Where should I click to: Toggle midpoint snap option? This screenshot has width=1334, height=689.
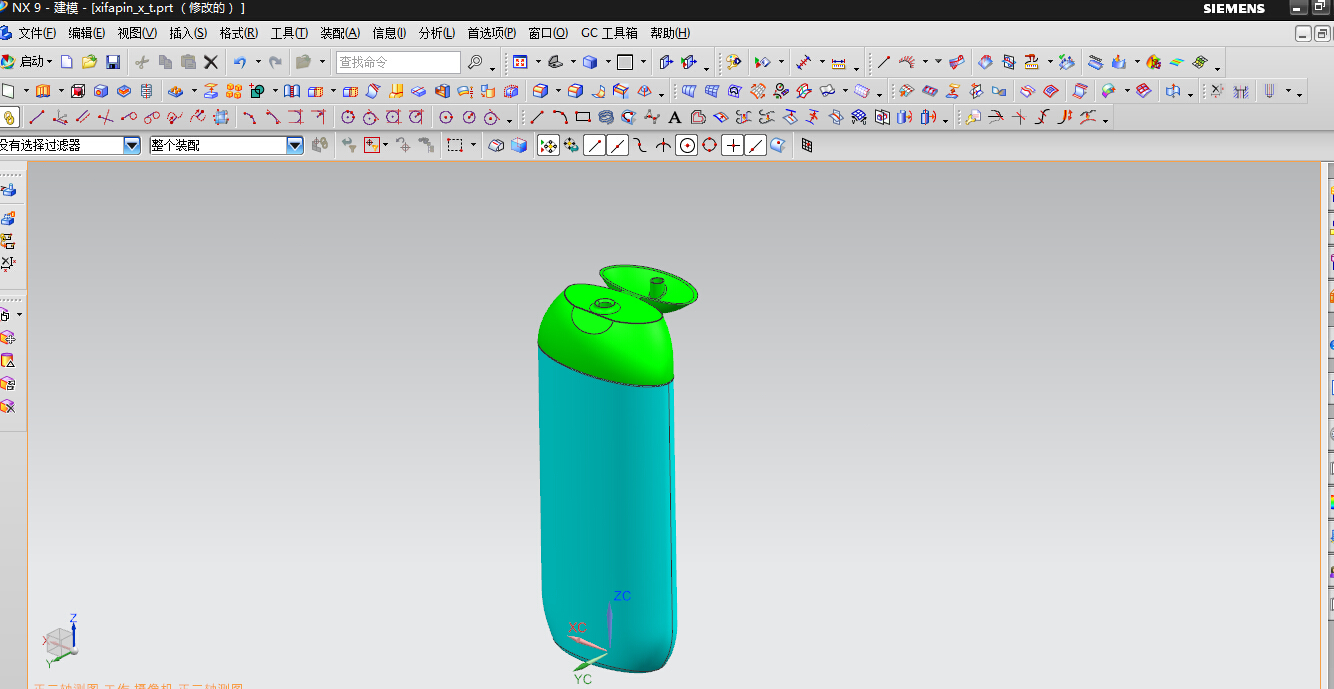(617, 145)
